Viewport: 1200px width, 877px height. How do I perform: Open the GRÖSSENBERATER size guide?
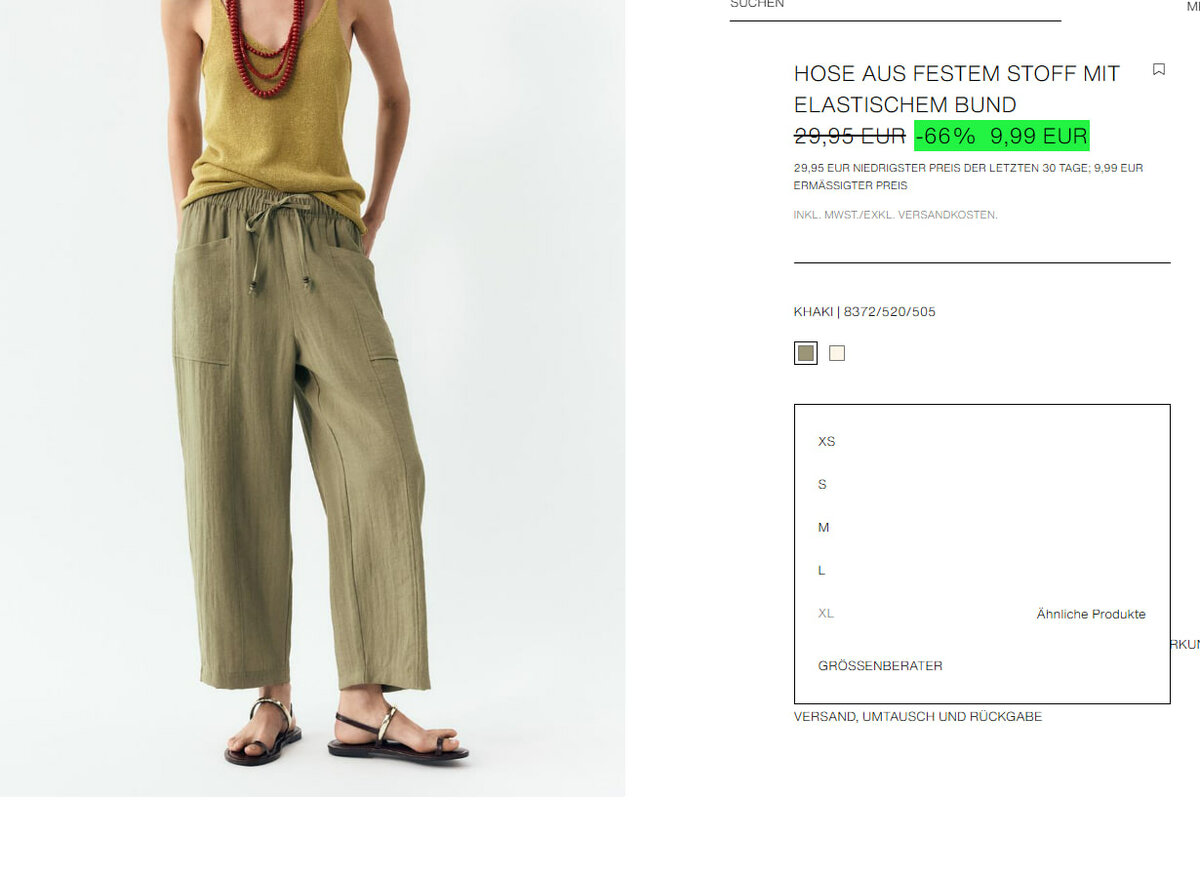[x=880, y=665]
